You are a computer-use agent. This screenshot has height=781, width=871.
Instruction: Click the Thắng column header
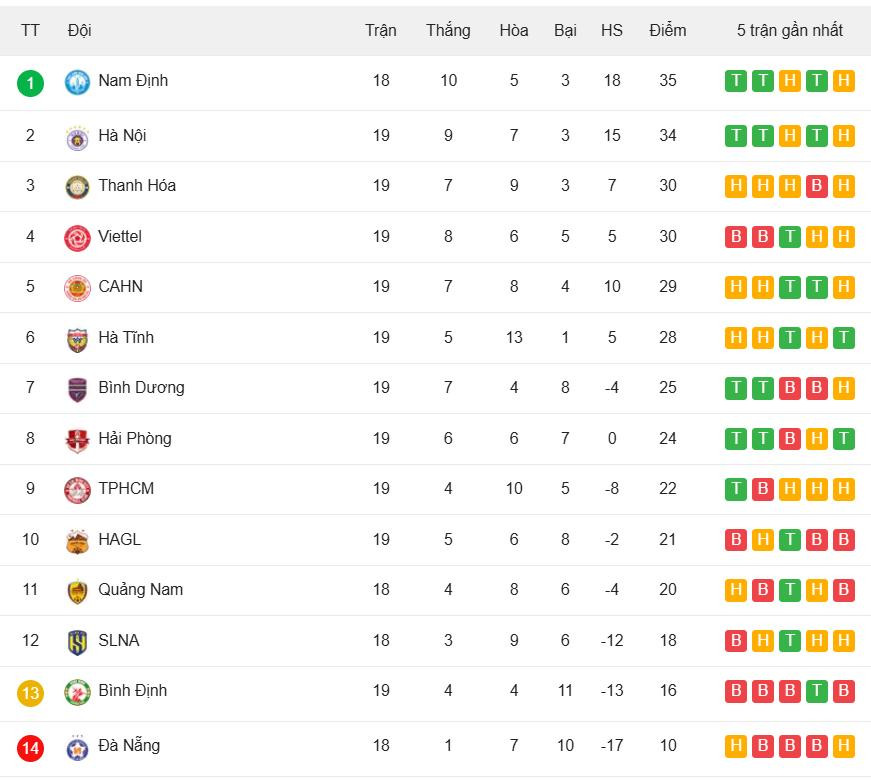pos(448,30)
